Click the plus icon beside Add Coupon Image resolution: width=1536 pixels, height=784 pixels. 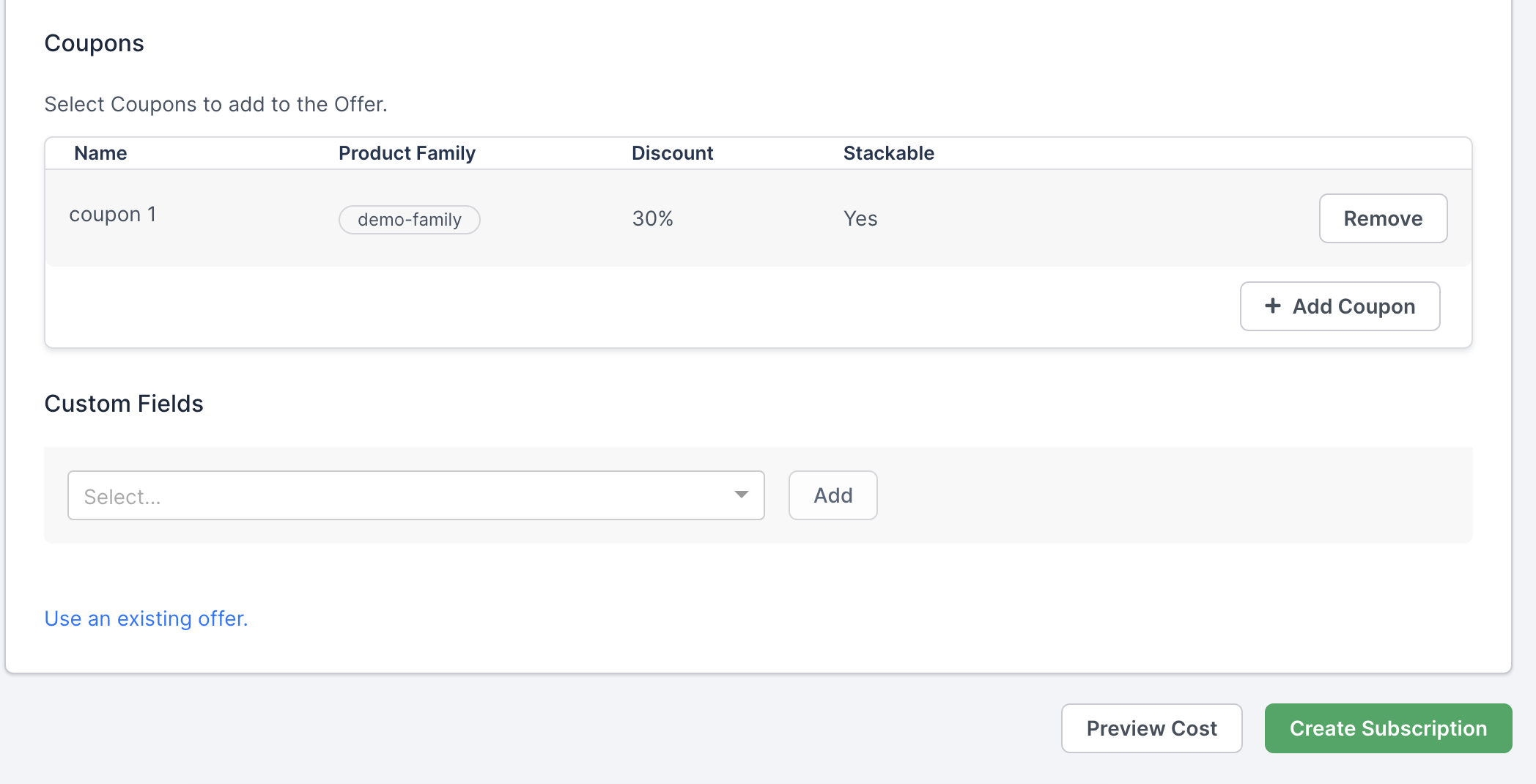pos(1273,306)
